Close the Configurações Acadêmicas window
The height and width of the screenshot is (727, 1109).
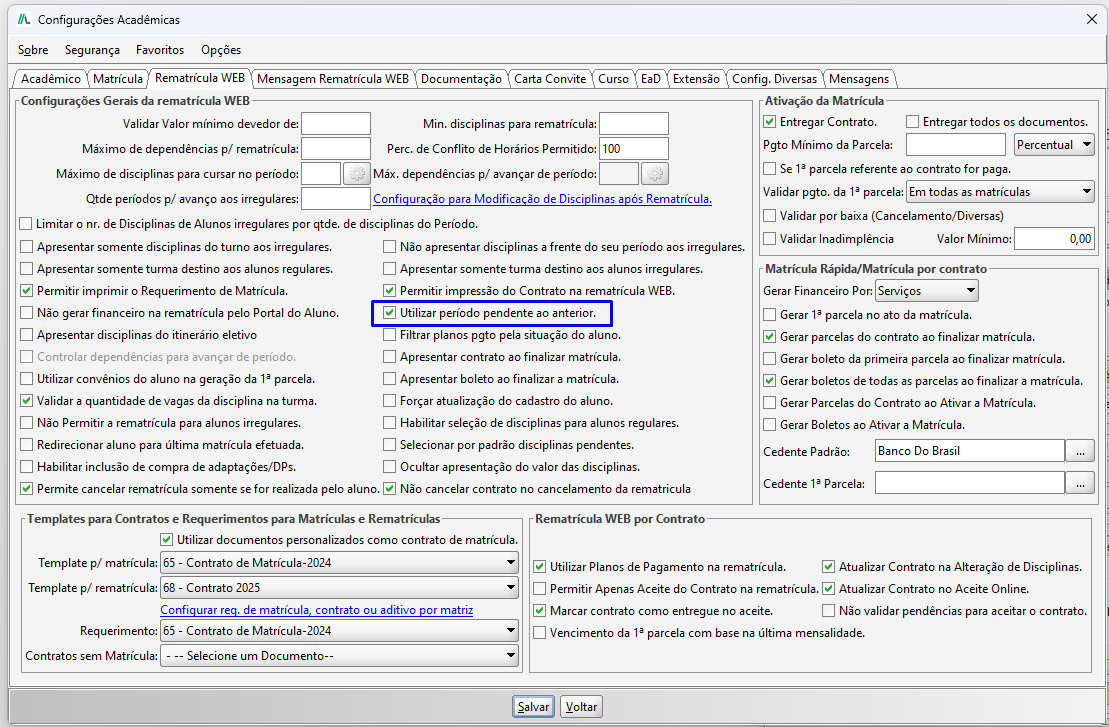coord(1091,19)
